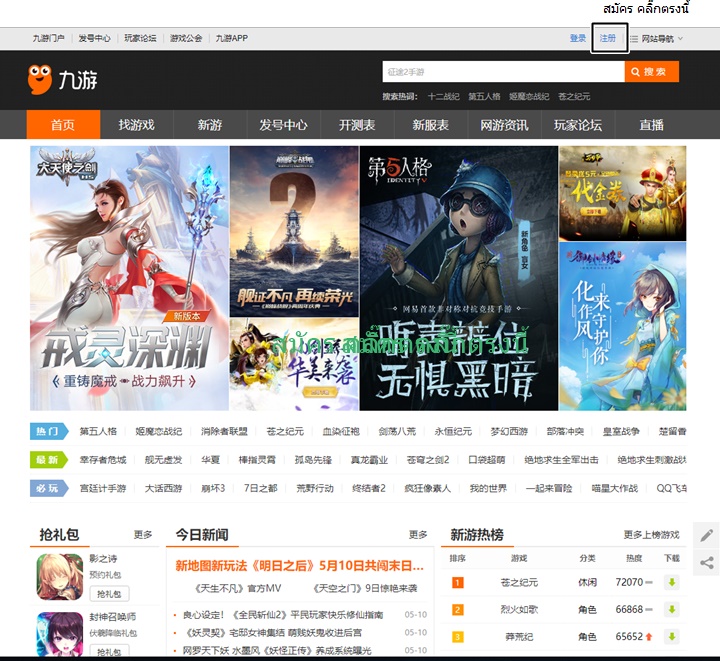Open 发号中心 in the top bar
Screen dimensions: 720x661
click(94, 38)
